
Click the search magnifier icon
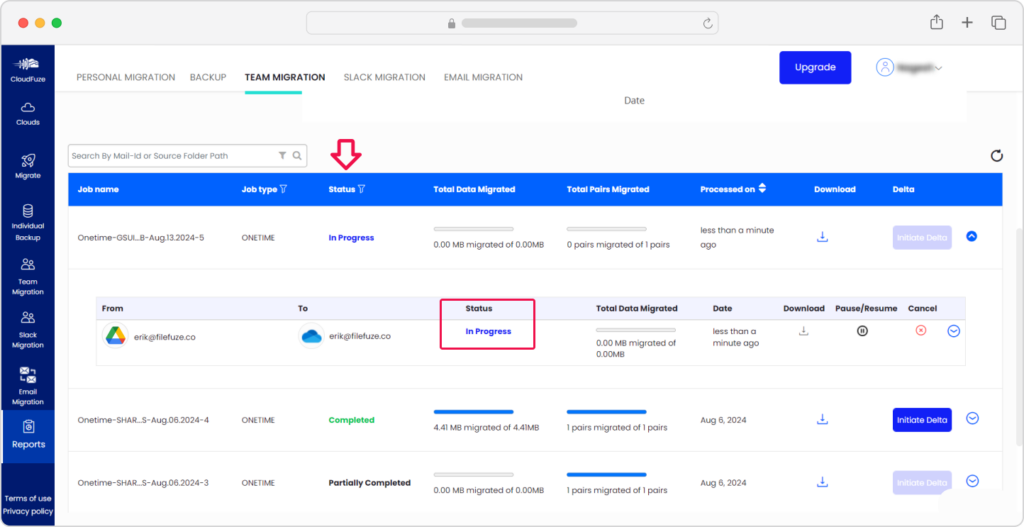point(296,156)
